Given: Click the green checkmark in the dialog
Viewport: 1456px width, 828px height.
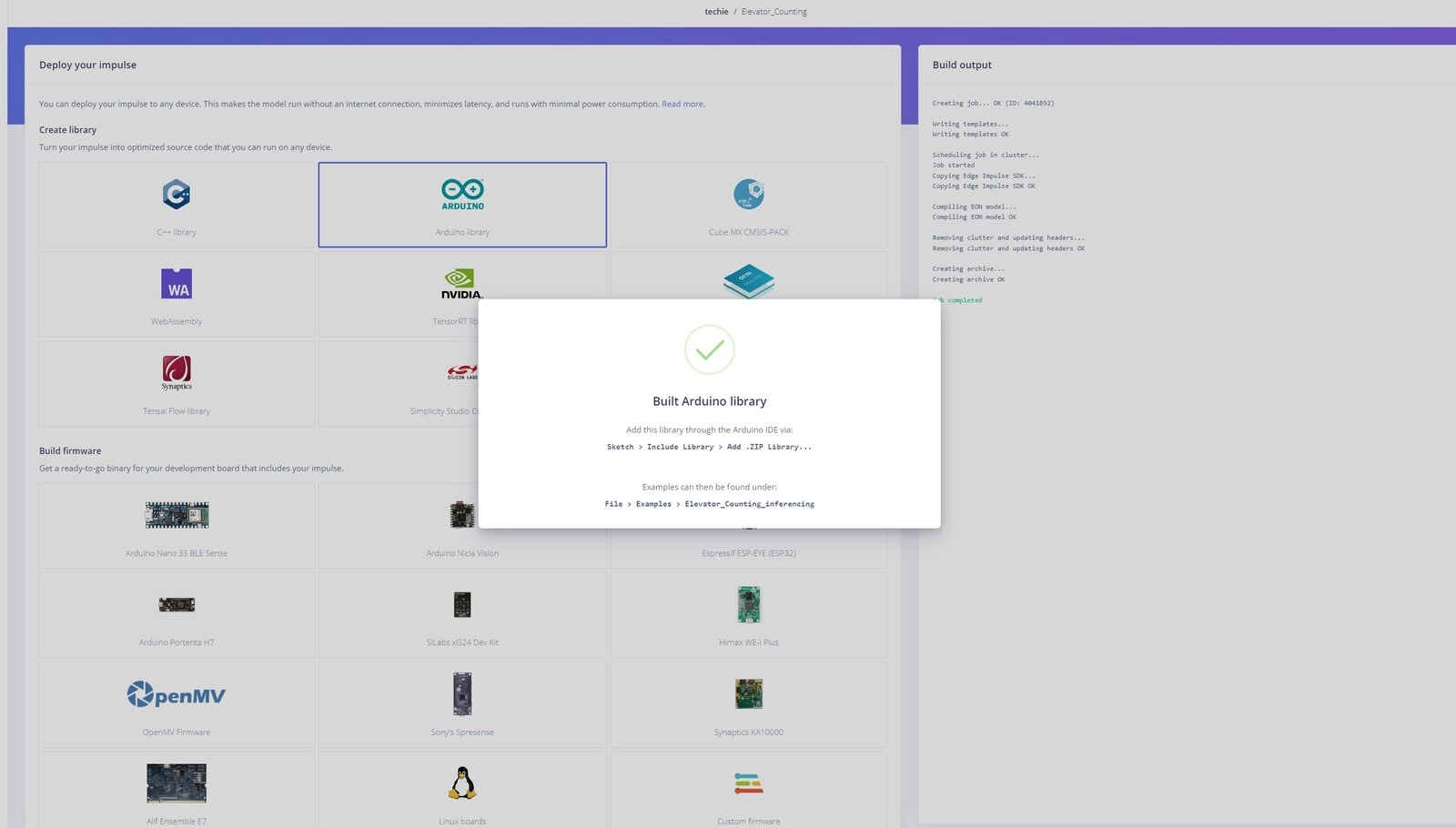Looking at the screenshot, I should click(x=710, y=349).
